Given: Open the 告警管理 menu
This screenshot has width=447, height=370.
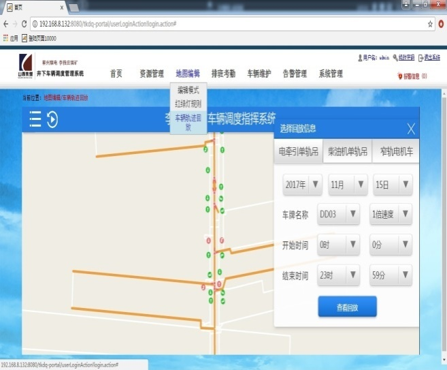Looking at the screenshot, I should click(295, 74).
